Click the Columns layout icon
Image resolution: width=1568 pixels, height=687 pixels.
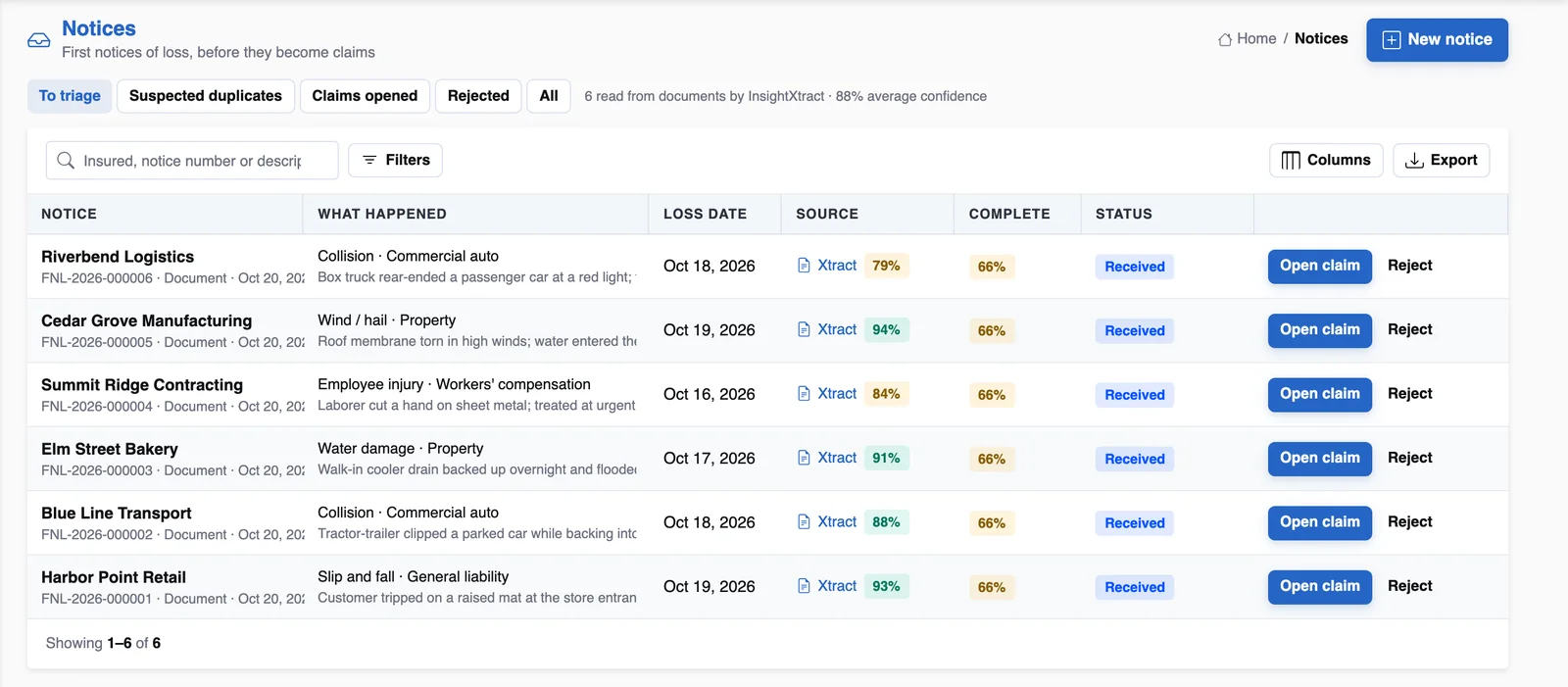point(1291,161)
